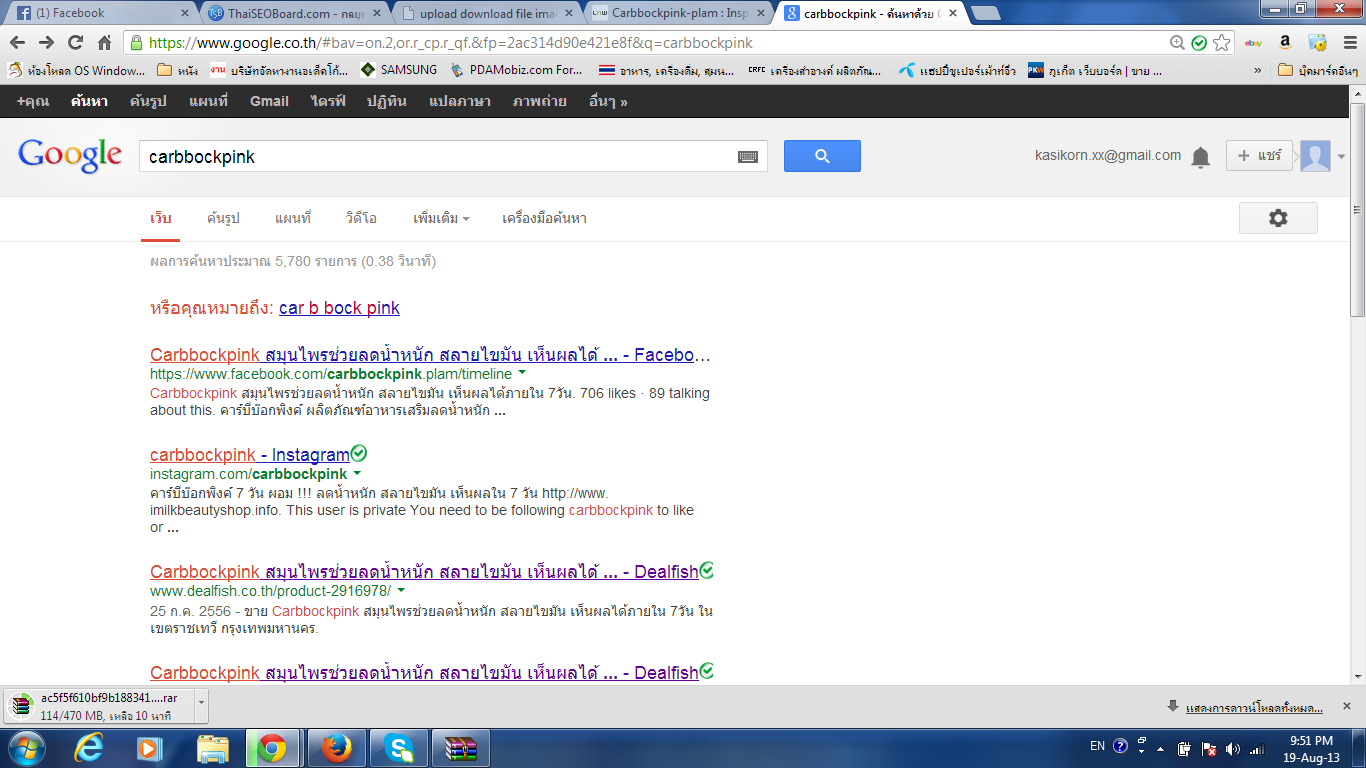
Task: Click the green safety check beside Instagram result
Action: tap(359, 453)
